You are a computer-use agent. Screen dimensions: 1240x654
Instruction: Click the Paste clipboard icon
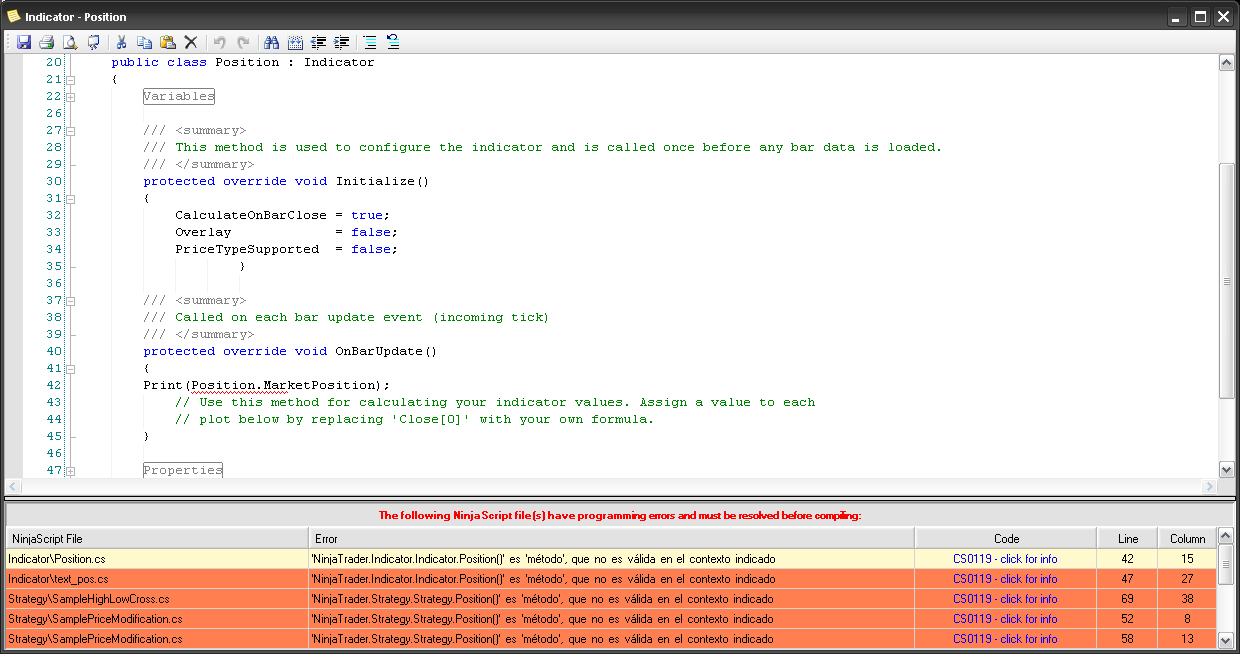[167, 42]
